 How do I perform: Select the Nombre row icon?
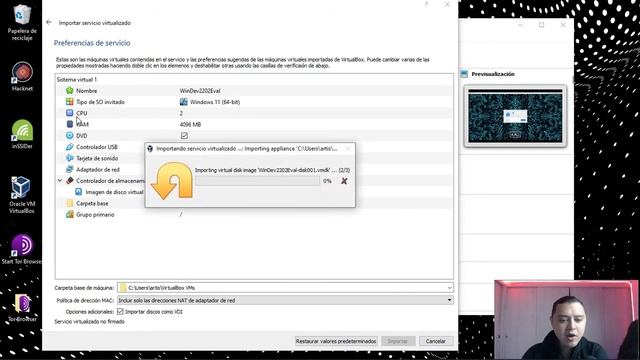click(x=70, y=91)
